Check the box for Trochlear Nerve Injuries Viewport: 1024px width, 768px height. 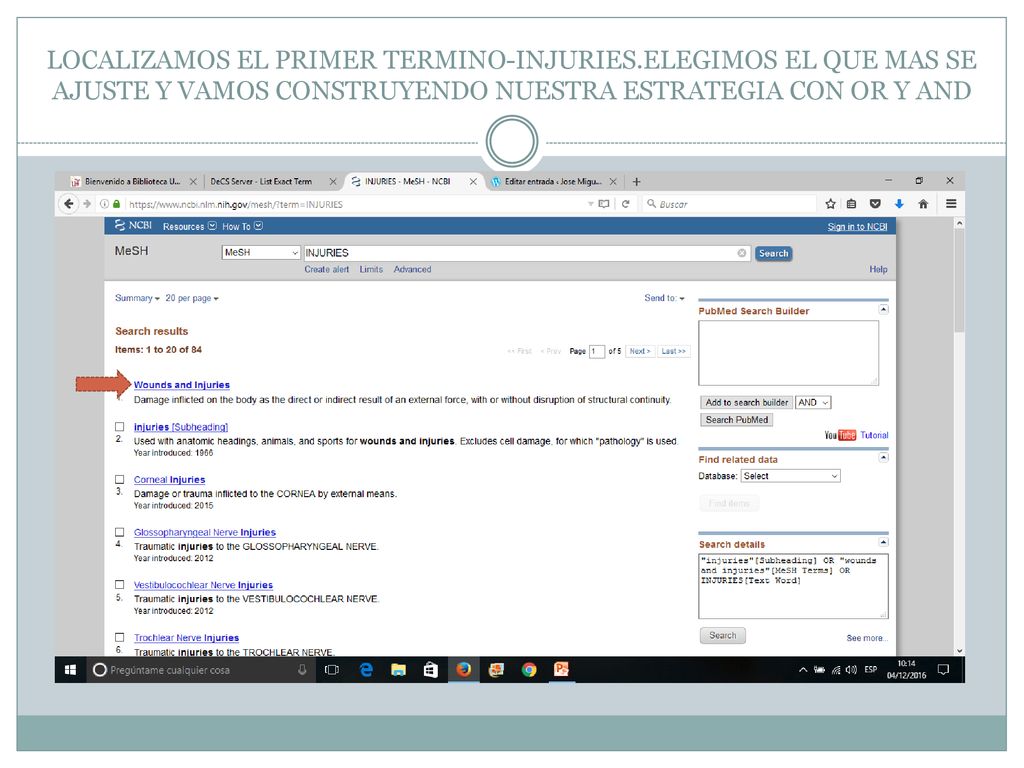(120, 637)
